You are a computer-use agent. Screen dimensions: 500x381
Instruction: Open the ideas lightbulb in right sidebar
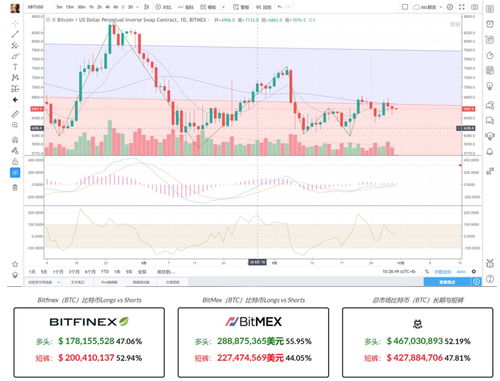click(490, 86)
